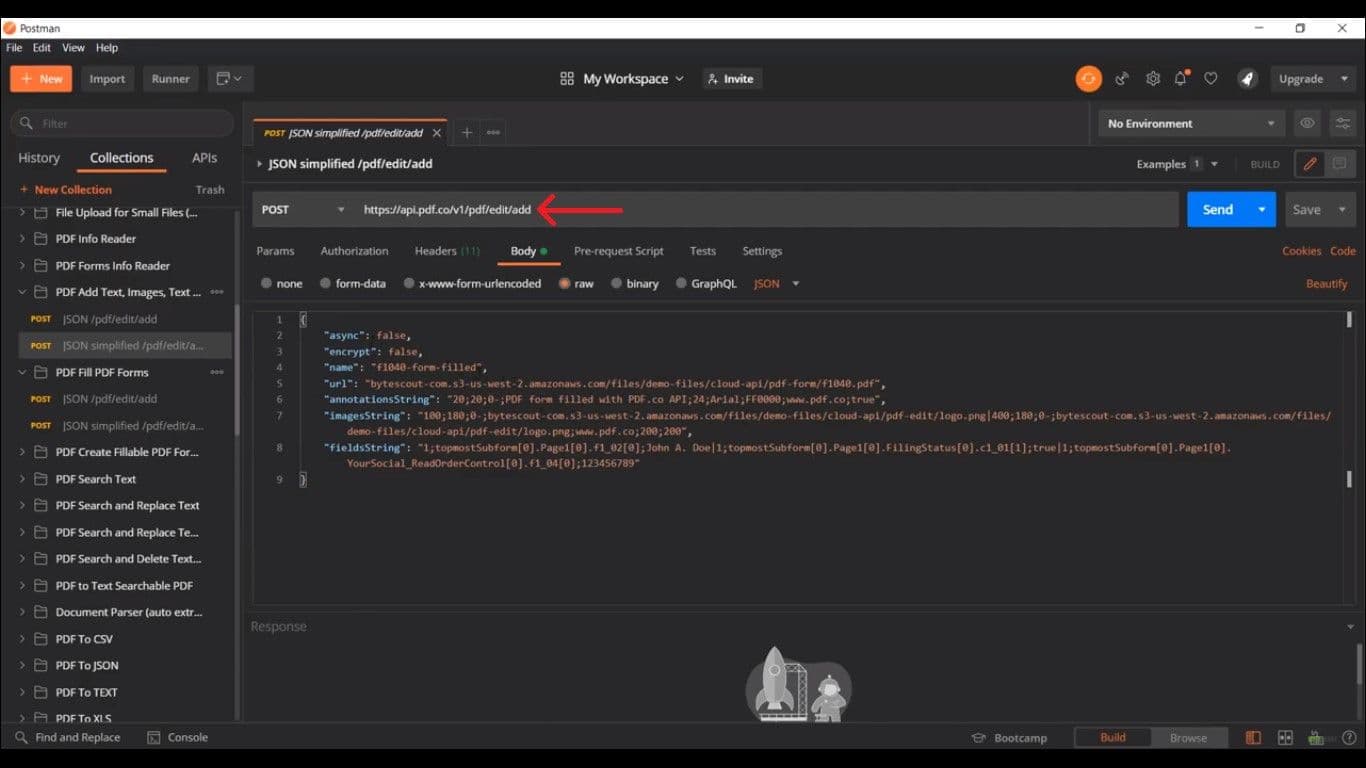The image size is (1366, 768).
Task: Open the comments icon beside the pencil
Action: click(x=1339, y=164)
